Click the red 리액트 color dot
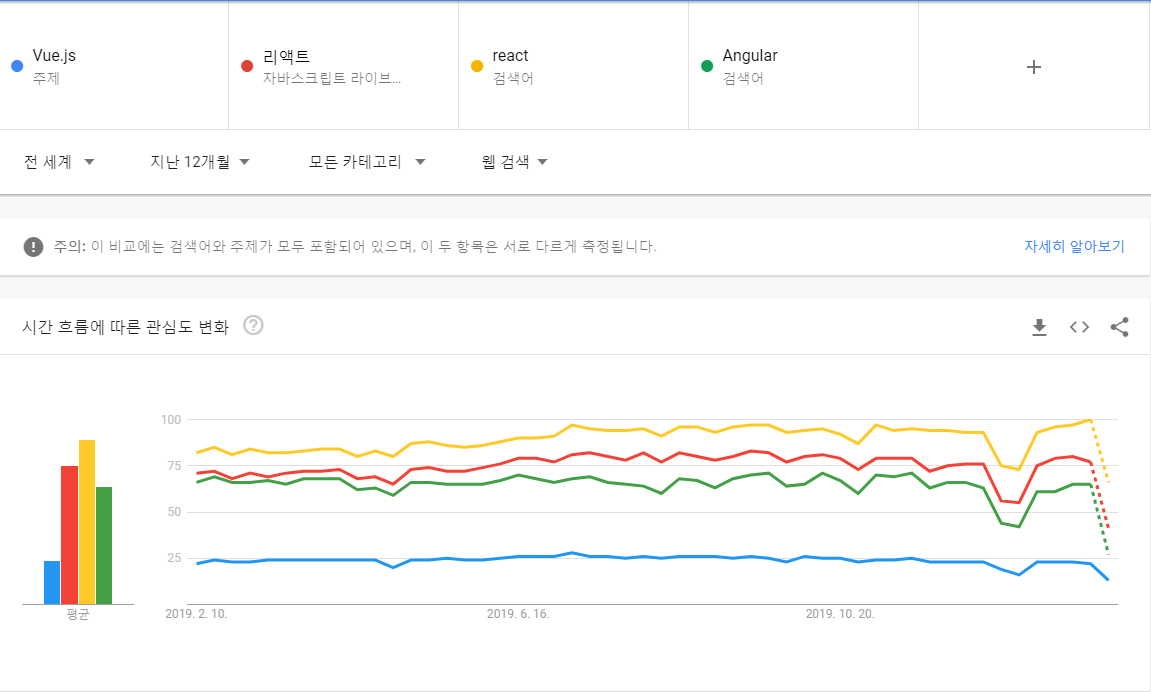 tap(247, 66)
